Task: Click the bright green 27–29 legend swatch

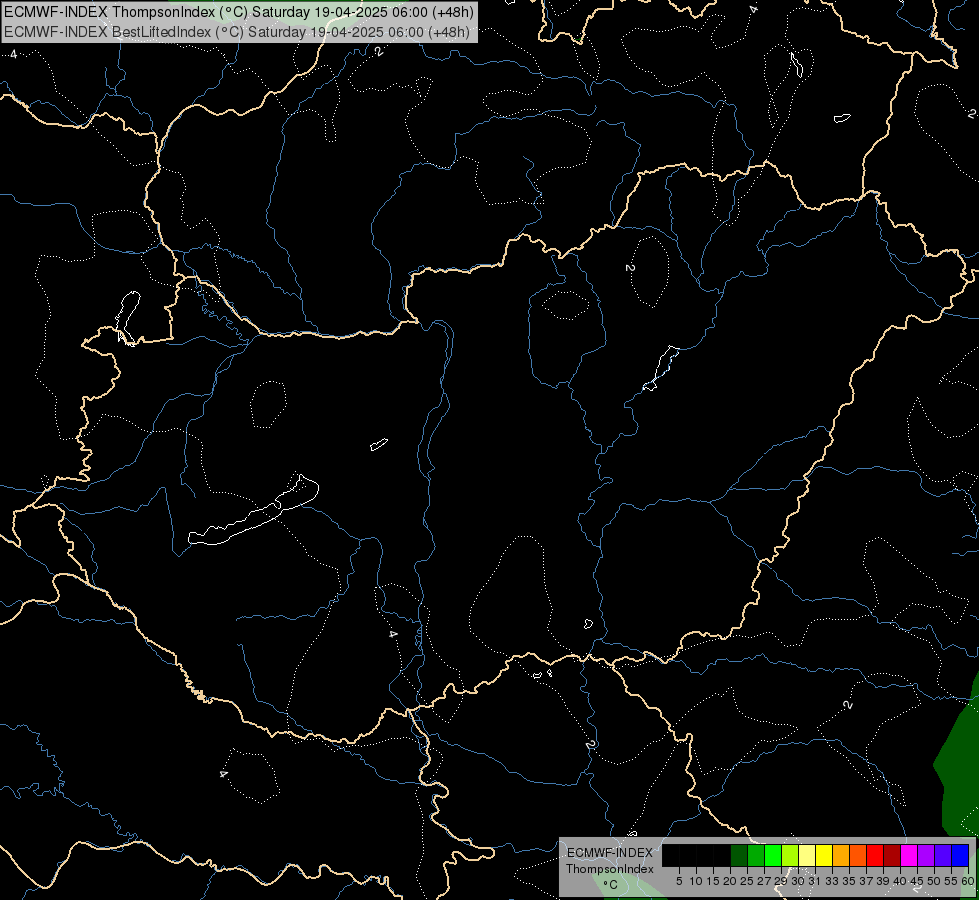Action: 773,855
